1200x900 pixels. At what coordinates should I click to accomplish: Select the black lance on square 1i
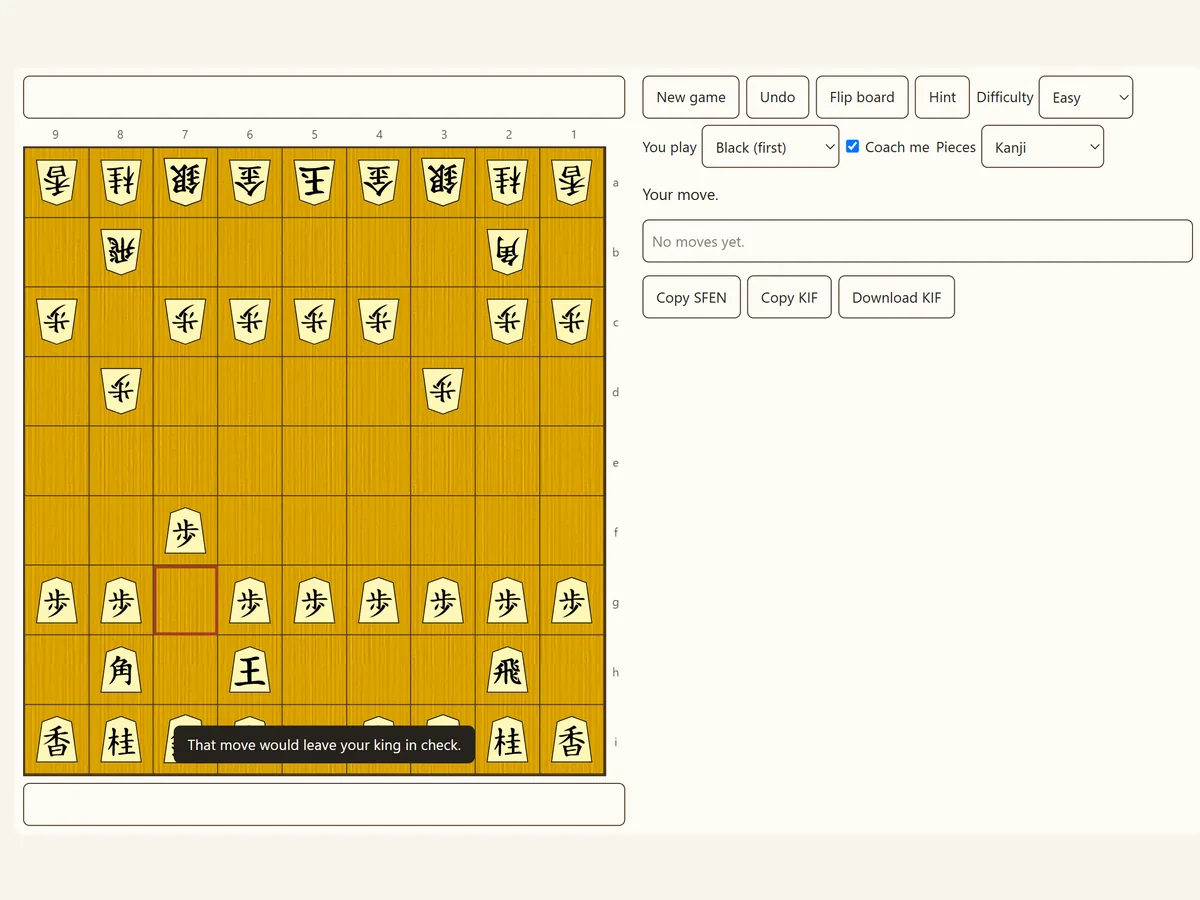point(572,741)
